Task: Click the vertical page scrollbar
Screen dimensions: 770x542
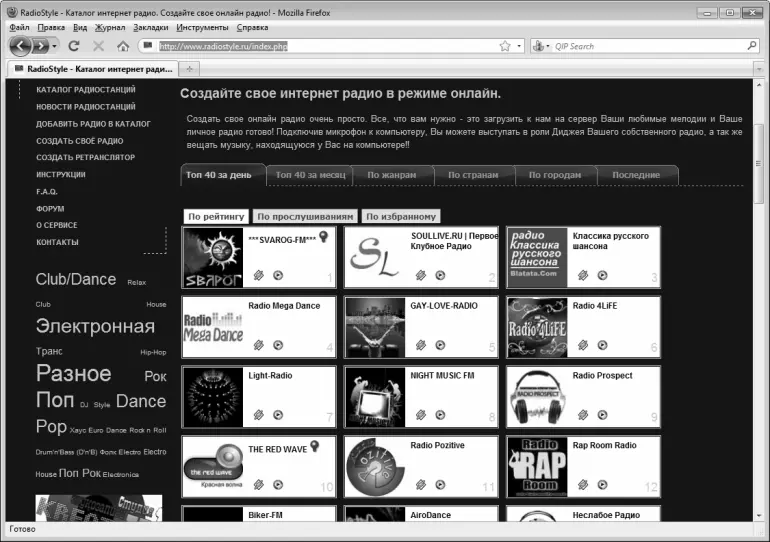Action: pyautogui.click(x=762, y=300)
